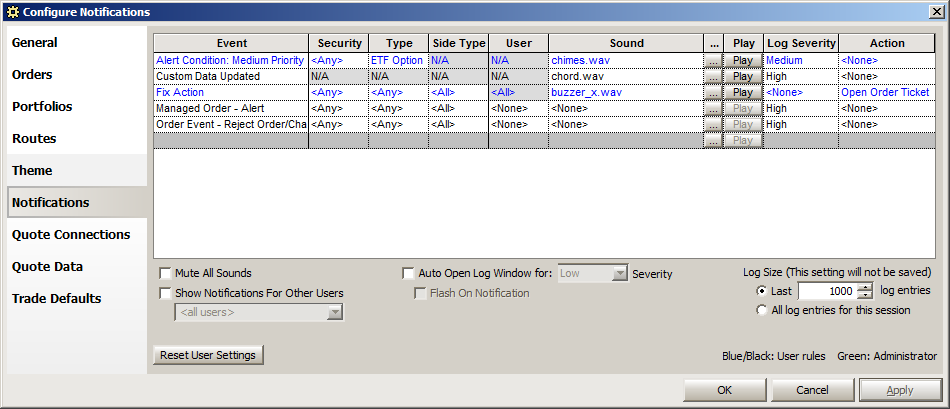Open the Theme section

pyautogui.click(x=76, y=171)
